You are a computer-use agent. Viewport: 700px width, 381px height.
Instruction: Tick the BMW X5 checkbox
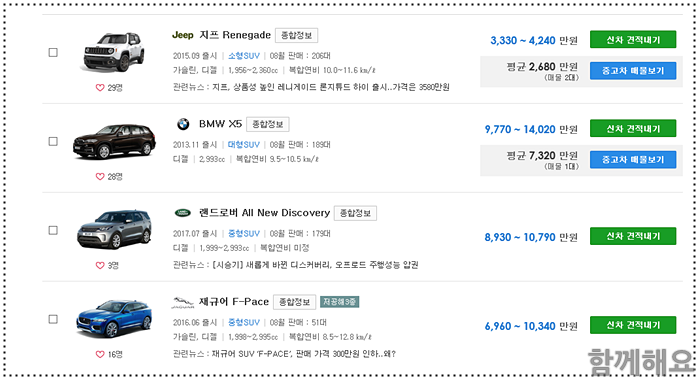53,141
